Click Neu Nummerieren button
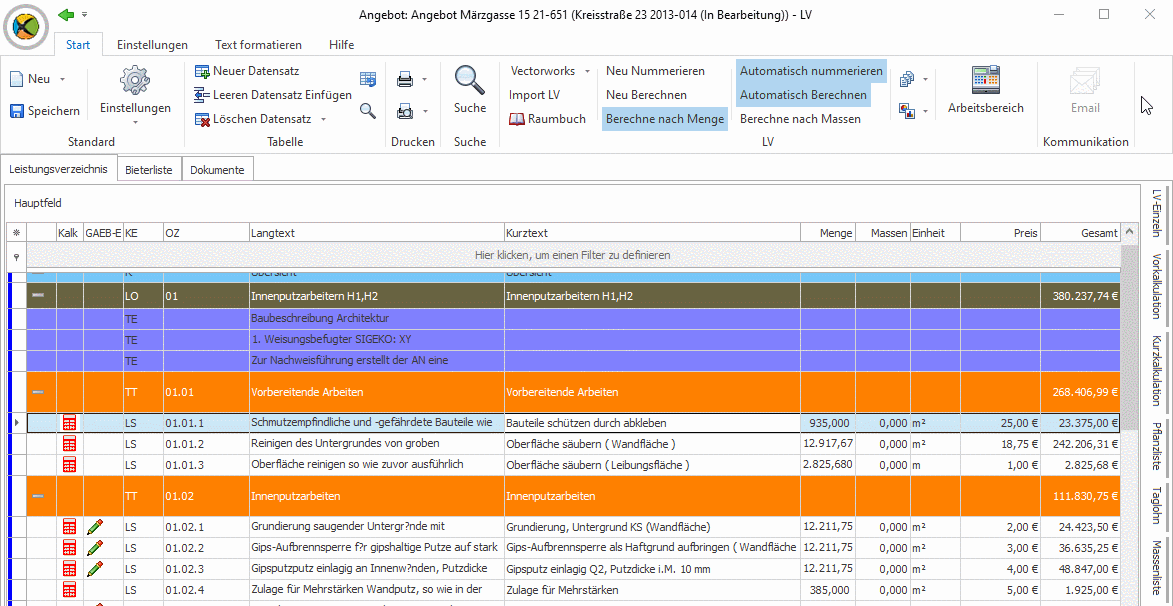Screen dimensions: 1173x606 pos(655,71)
